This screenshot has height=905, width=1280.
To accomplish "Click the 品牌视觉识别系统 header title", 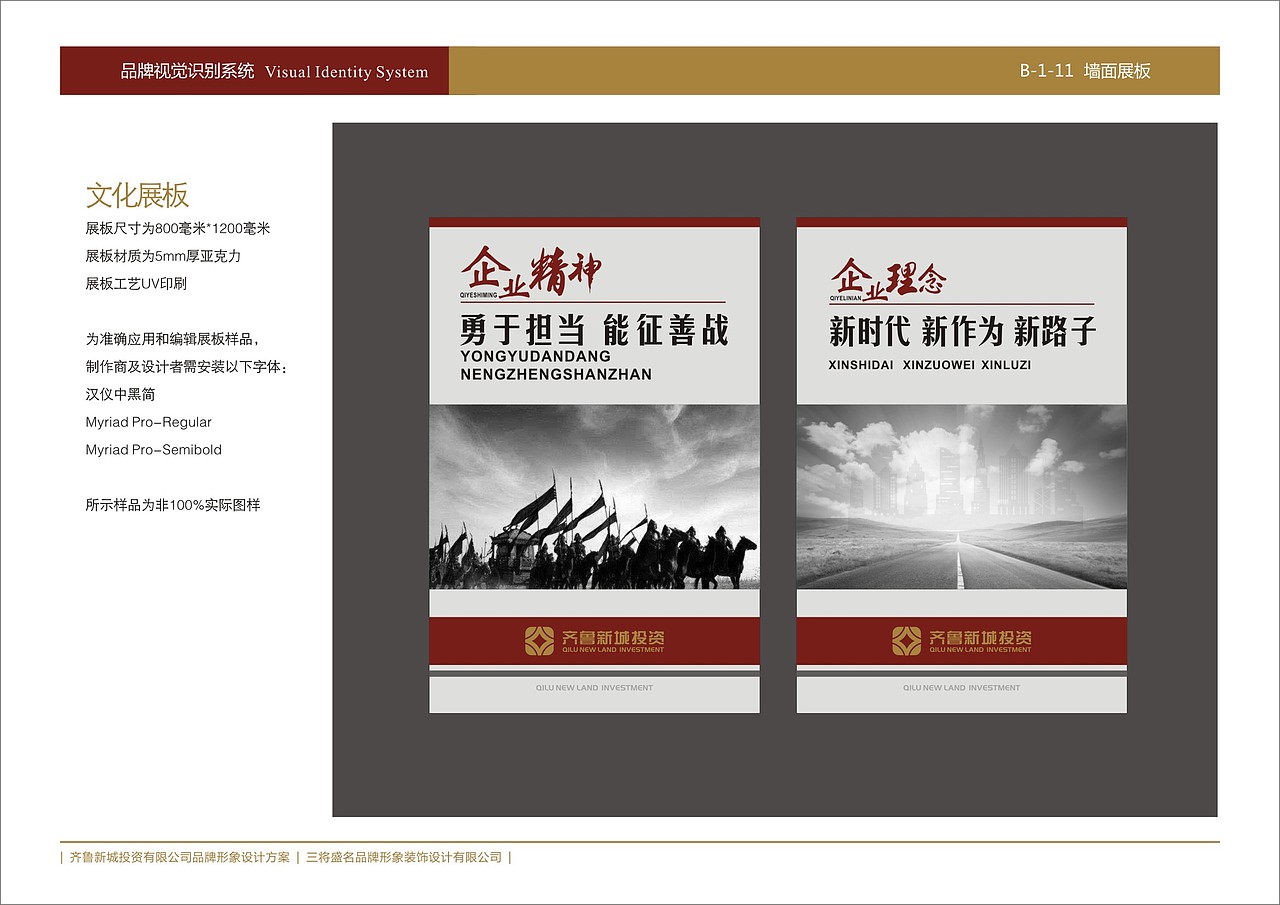I will click(186, 71).
